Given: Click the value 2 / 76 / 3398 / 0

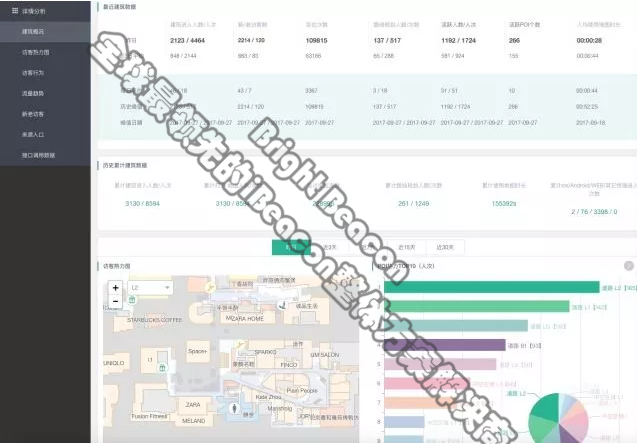Looking at the screenshot, I should [x=594, y=212].
